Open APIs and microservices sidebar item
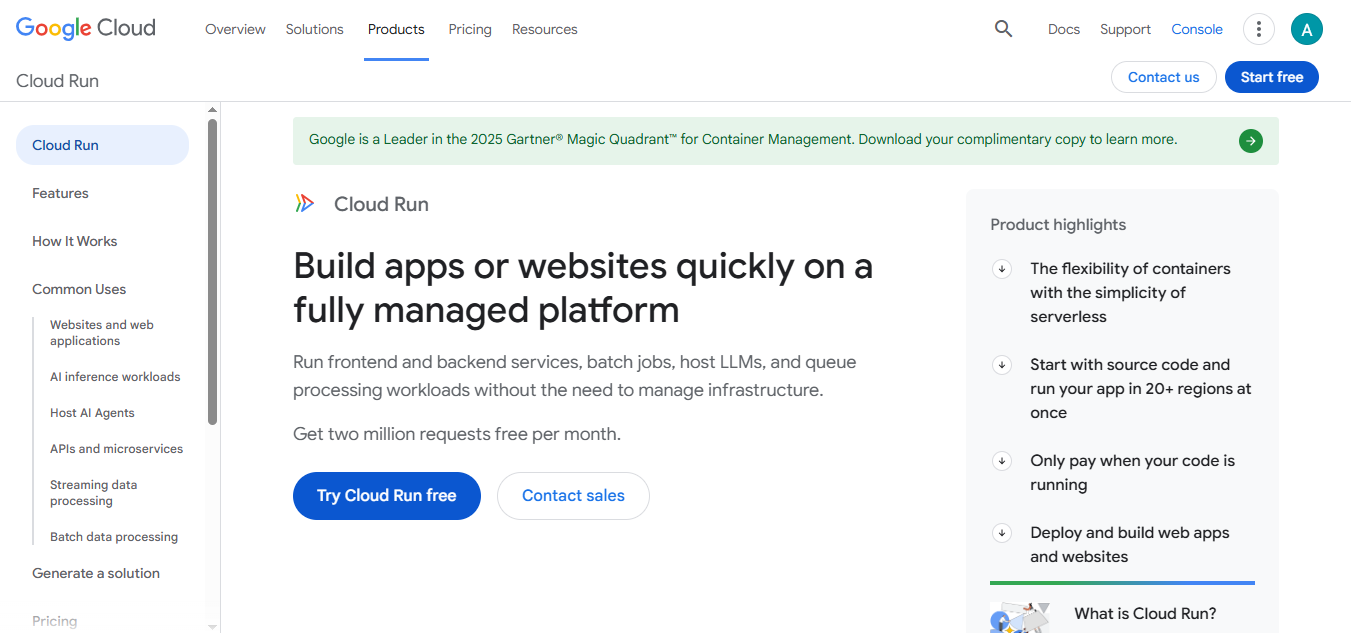This screenshot has height=633, width=1351. pos(117,449)
